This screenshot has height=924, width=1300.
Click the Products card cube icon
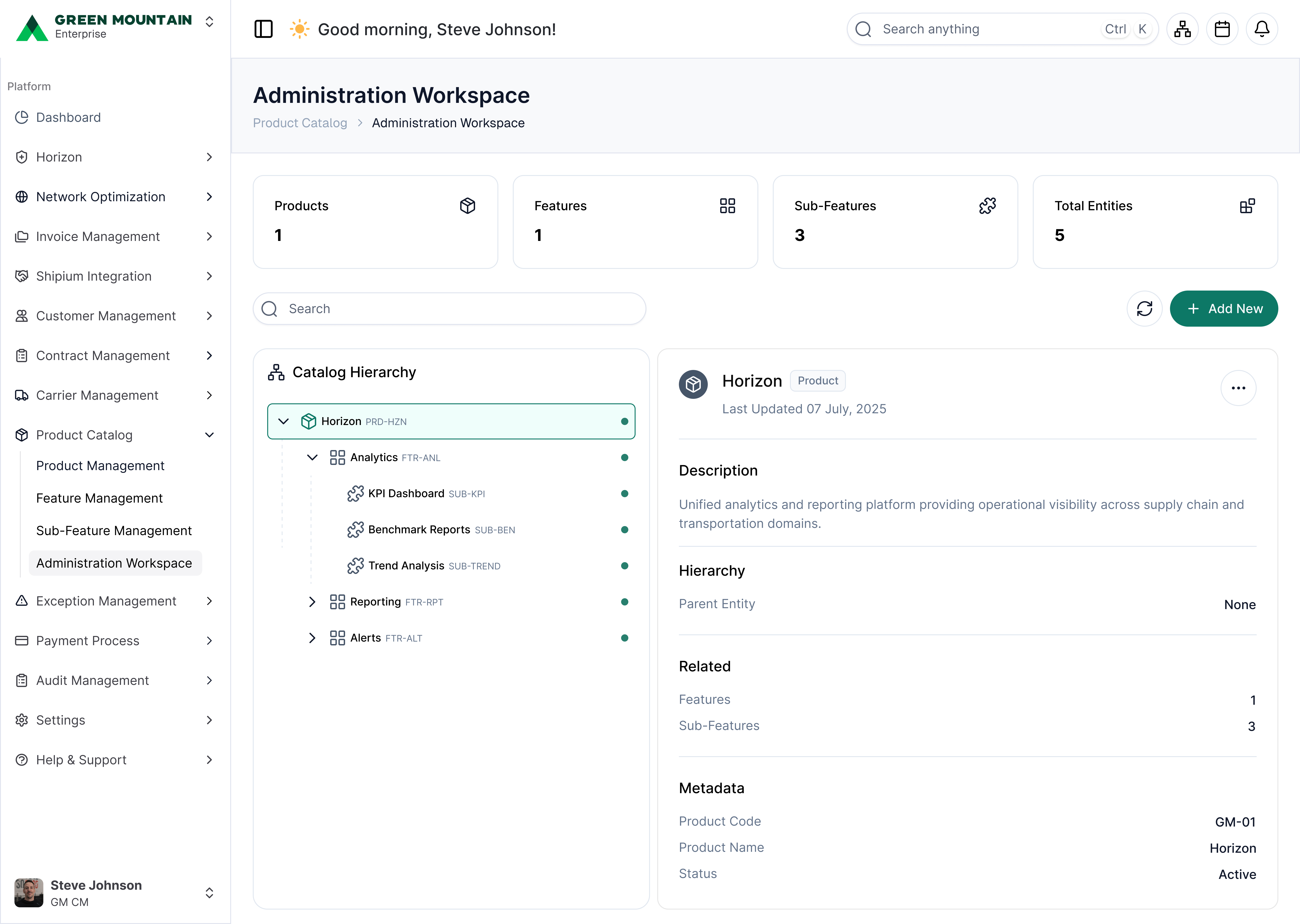click(467, 206)
